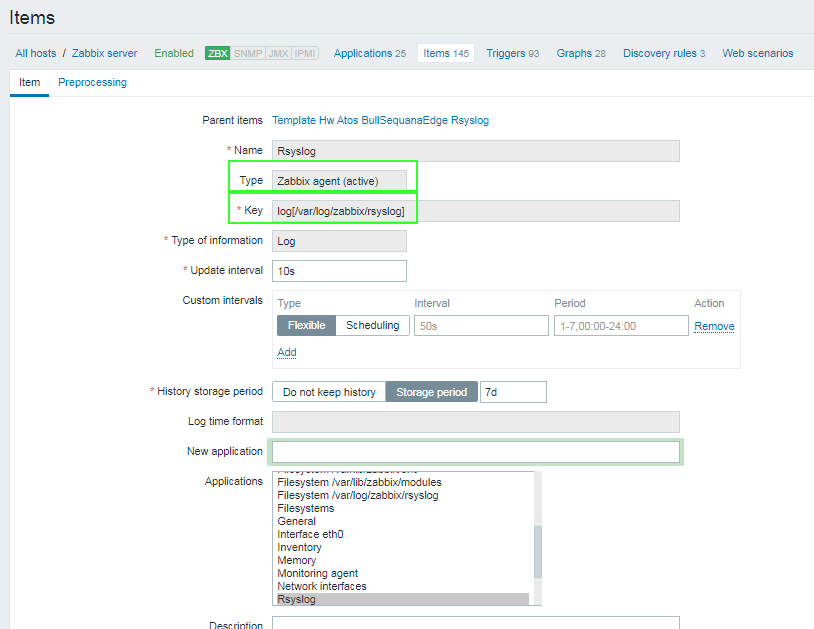Click the Update interval field 10s
814x629 pixels.
339,271
